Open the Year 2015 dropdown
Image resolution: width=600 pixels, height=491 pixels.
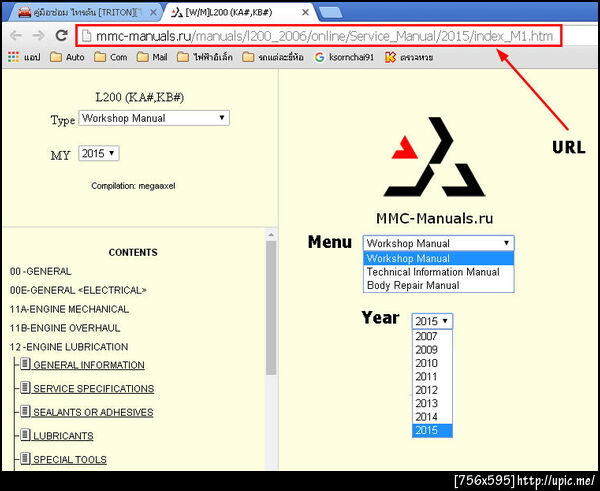[432, 321]
